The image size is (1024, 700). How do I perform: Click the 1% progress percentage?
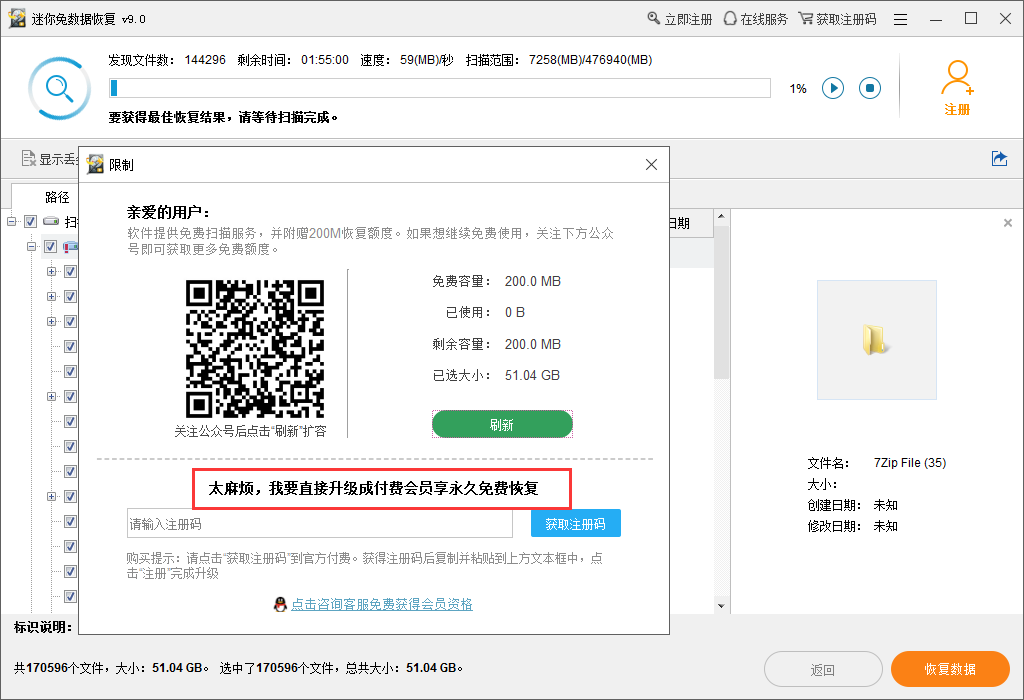coord(798,89)
